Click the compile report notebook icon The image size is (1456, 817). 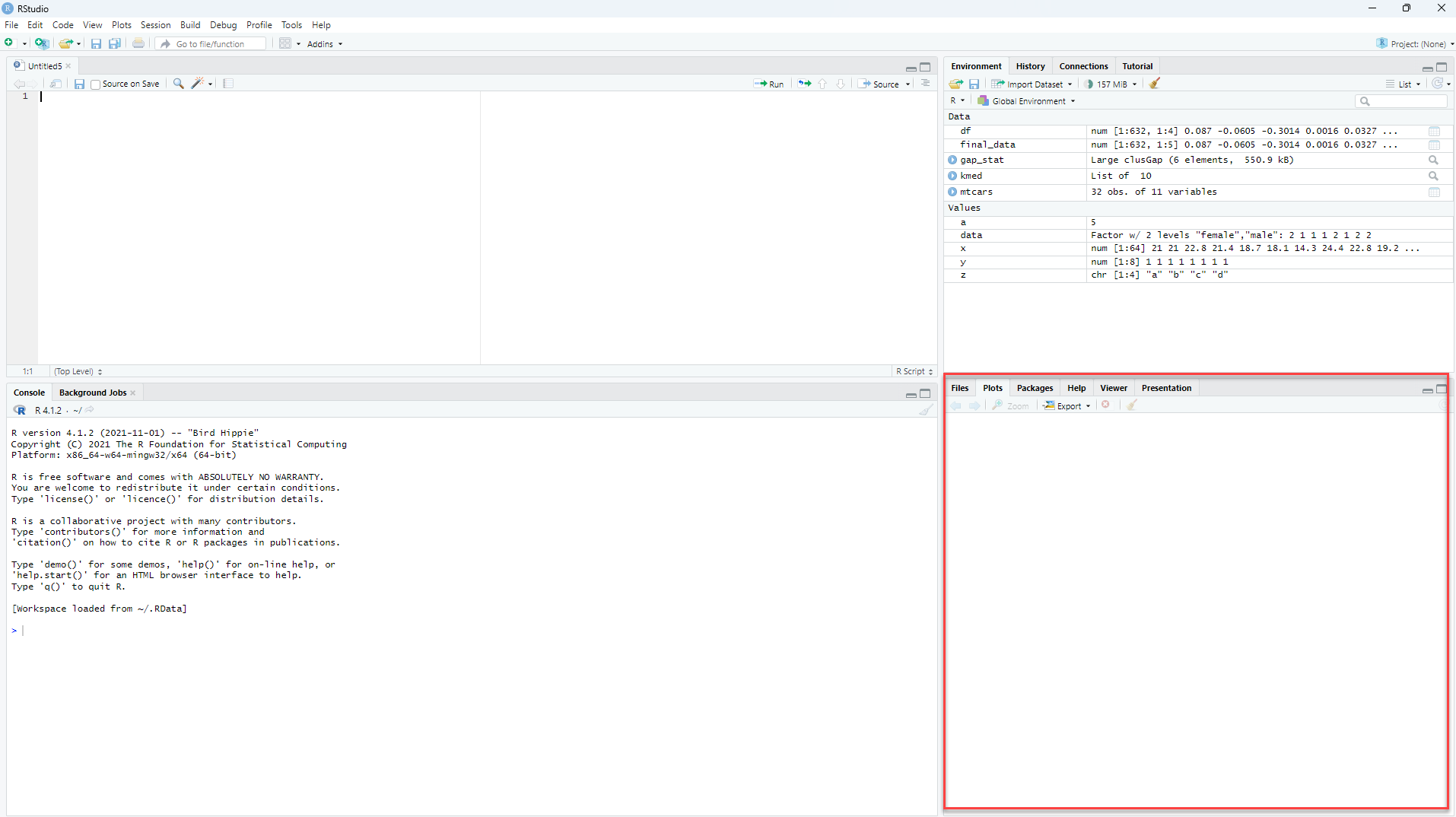point(228,84)
